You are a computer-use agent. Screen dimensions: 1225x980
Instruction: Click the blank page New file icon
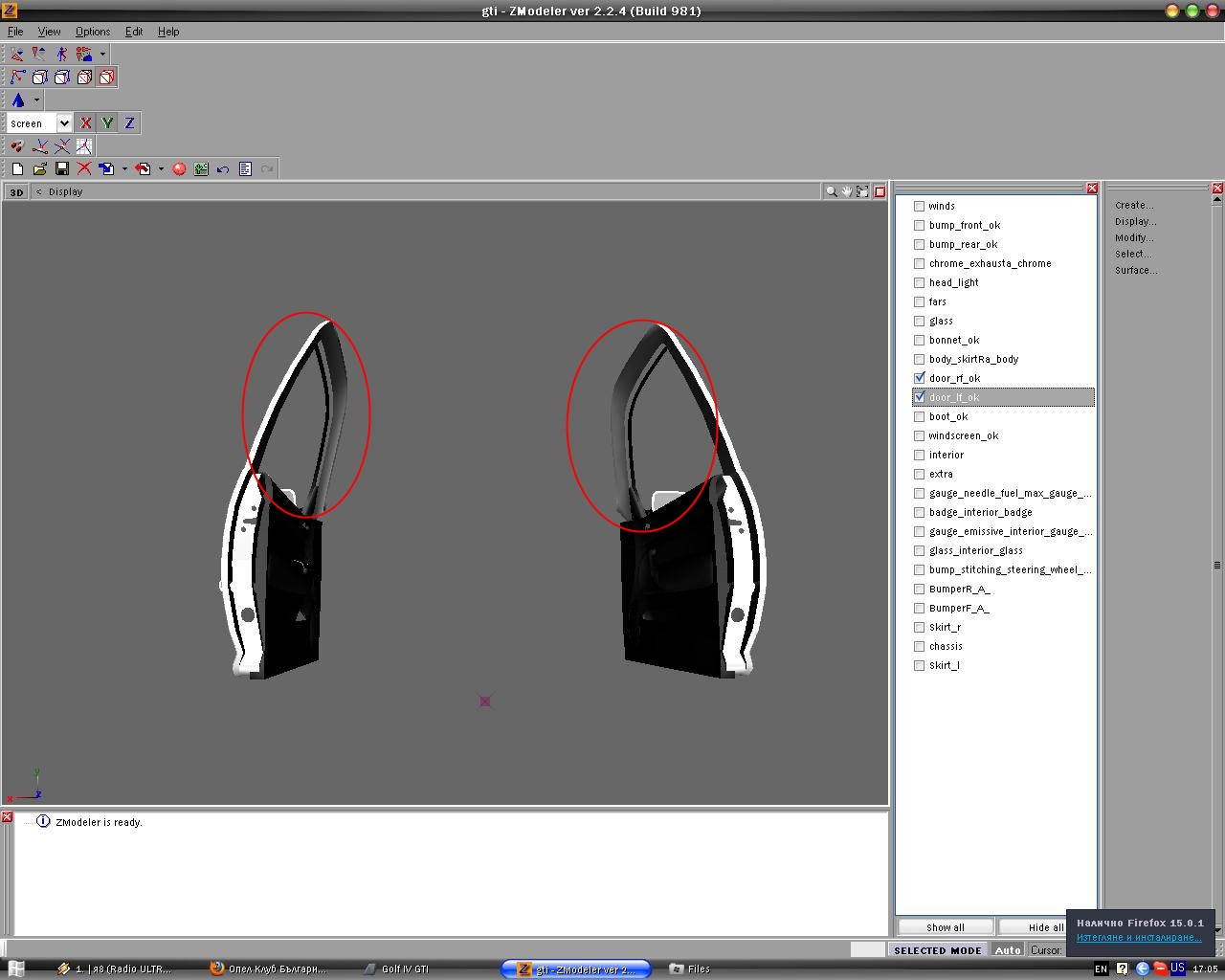pyautogui.click(x=17, y=168)
